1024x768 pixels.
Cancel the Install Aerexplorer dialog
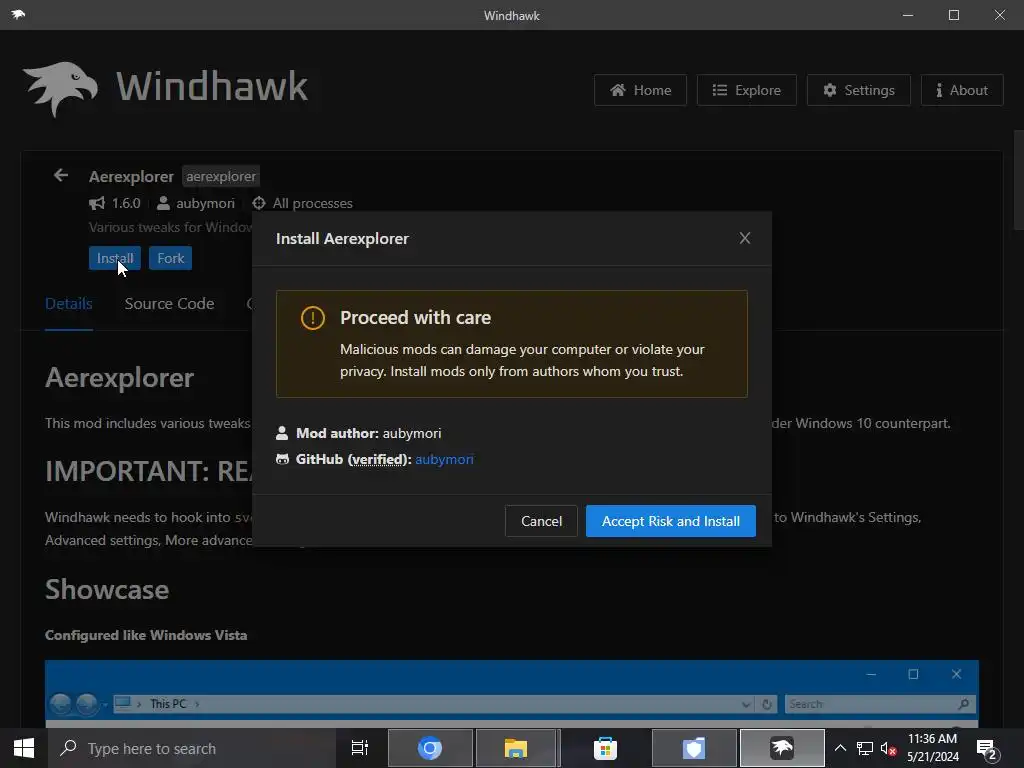point(541,521)
